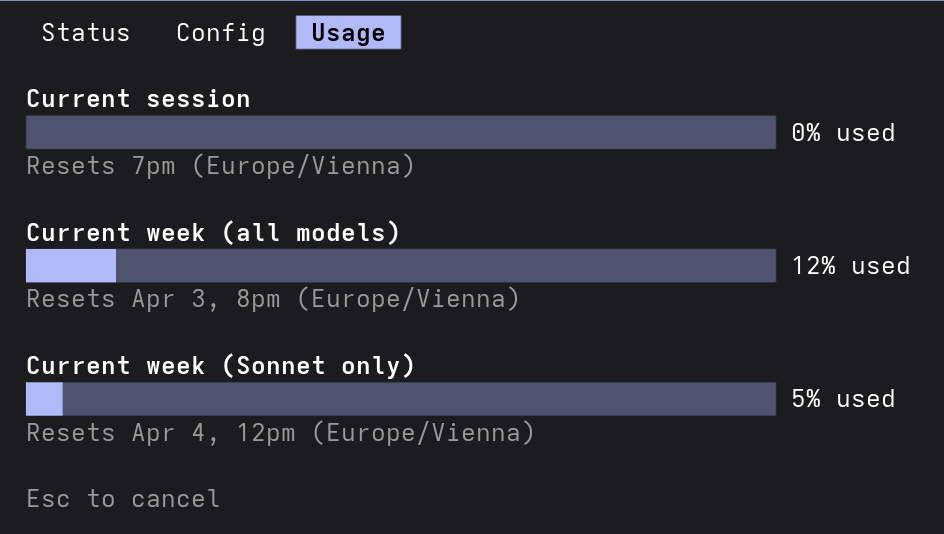Click the Current week (Sonnet only) heading
Image resolution: width=944 pixels, height=534 pixels.
pos(220,366)
